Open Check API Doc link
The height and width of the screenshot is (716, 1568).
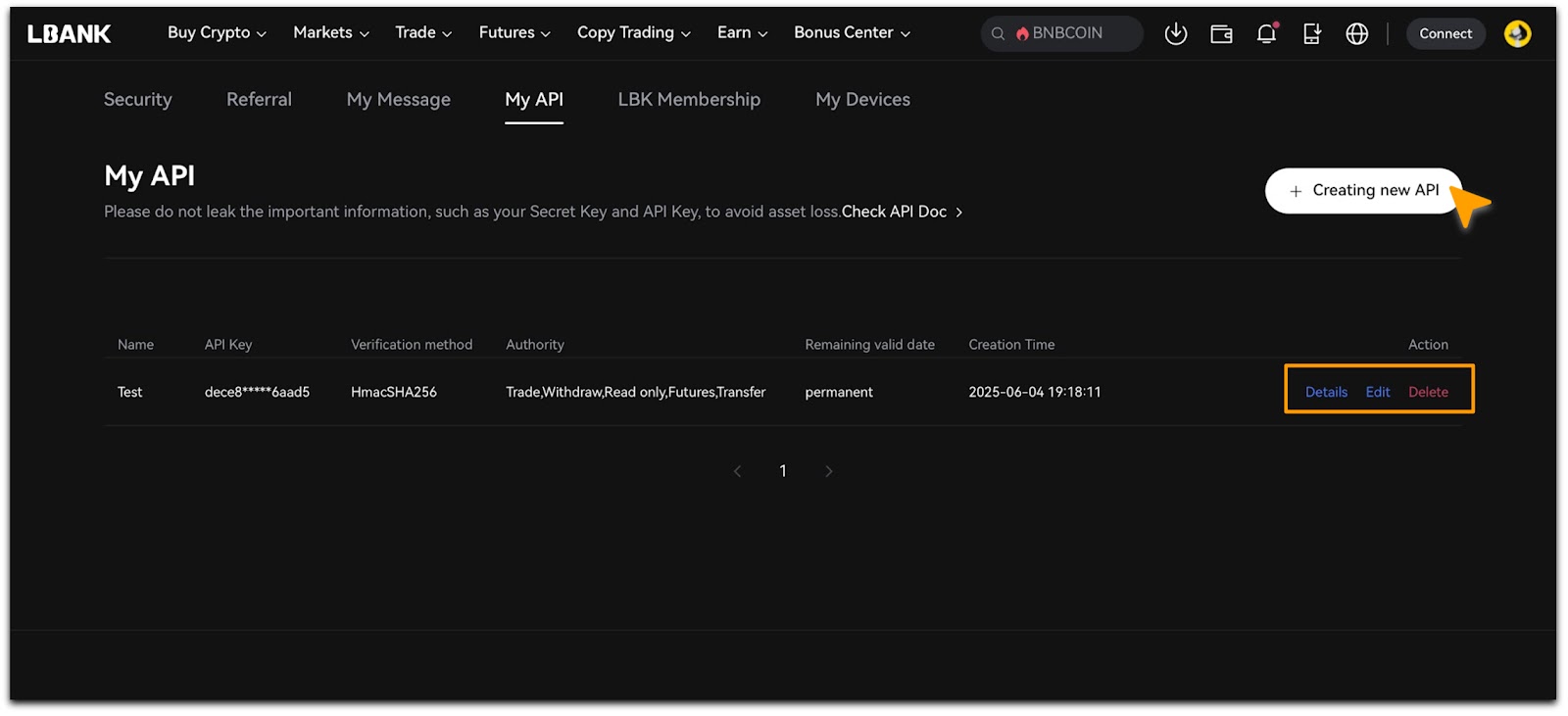pos(902,213)
